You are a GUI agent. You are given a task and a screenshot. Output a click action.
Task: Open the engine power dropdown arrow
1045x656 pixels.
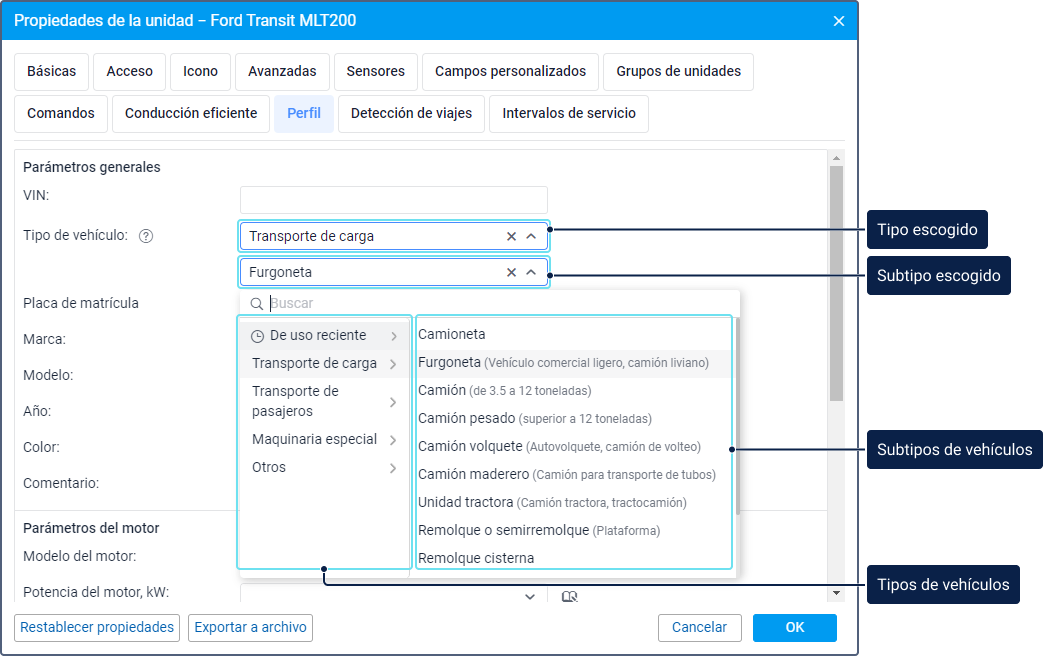[x=530, y=597]
